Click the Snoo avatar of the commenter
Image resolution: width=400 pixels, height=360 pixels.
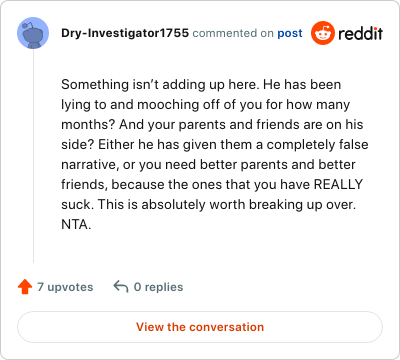coord(33,33)
